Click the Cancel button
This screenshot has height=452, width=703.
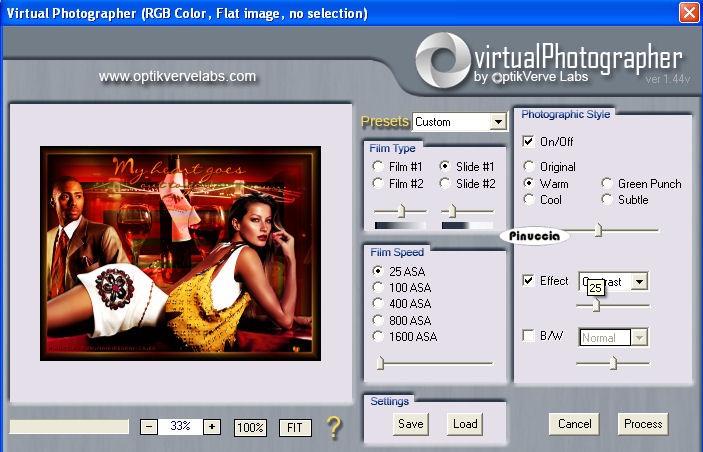tap(574, 424)
